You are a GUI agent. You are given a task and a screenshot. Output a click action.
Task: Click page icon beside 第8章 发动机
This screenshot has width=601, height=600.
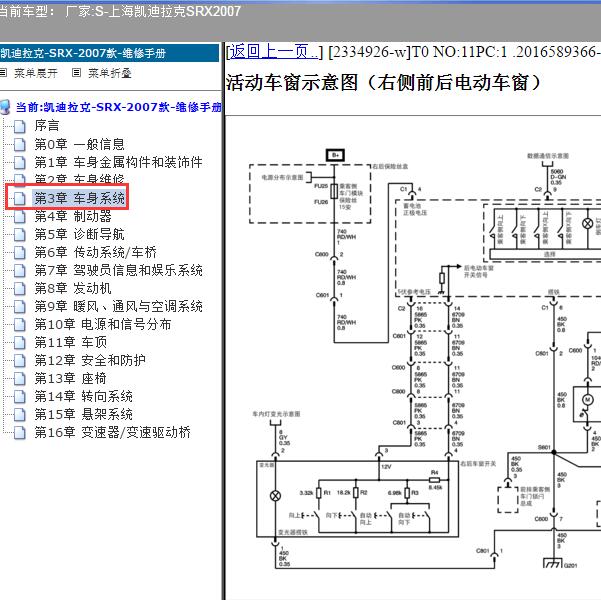point(20,288)
